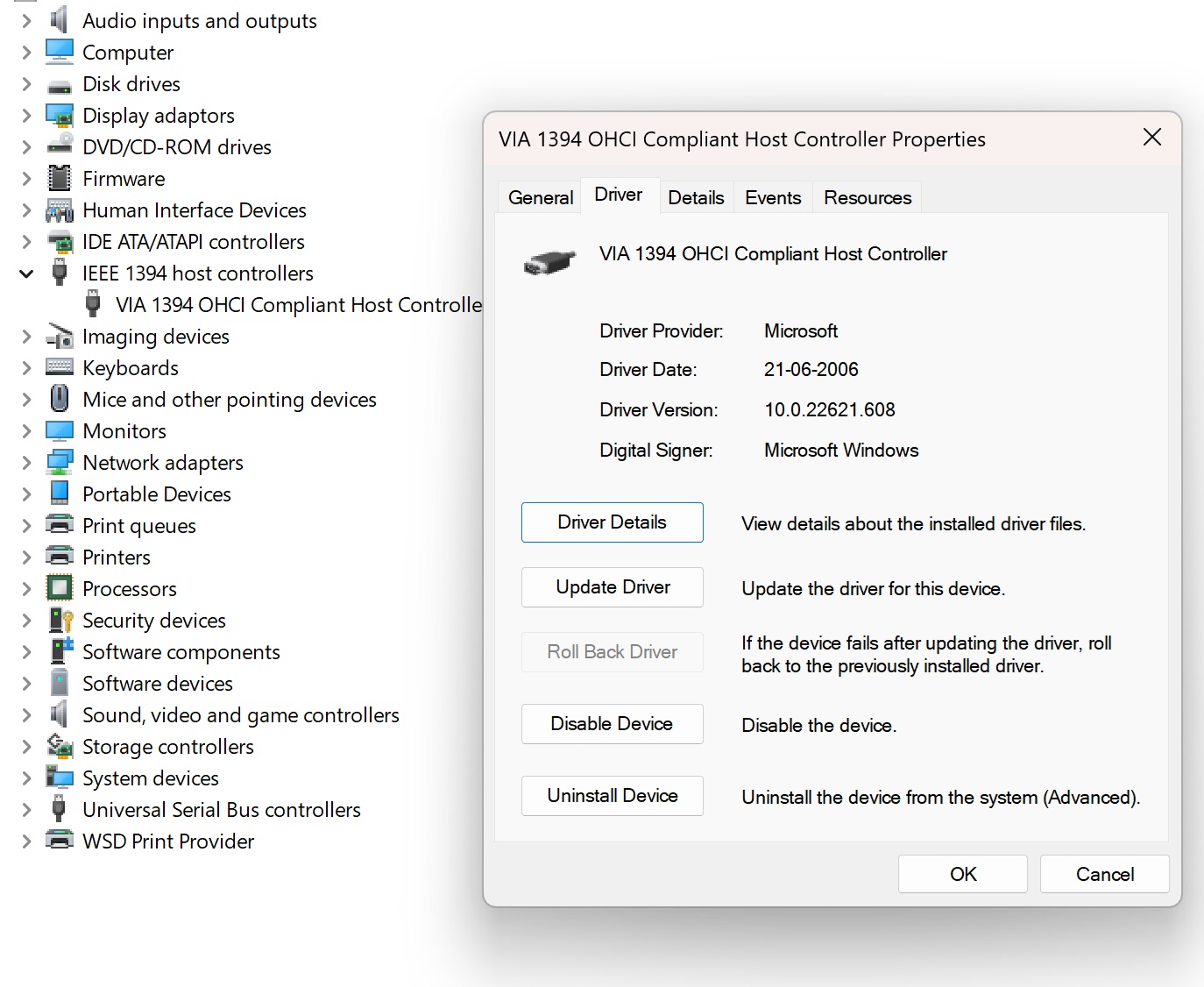Confirm the dialog with OK
Viewport: 1204px width, 987px height.
(x=963, y=874)
